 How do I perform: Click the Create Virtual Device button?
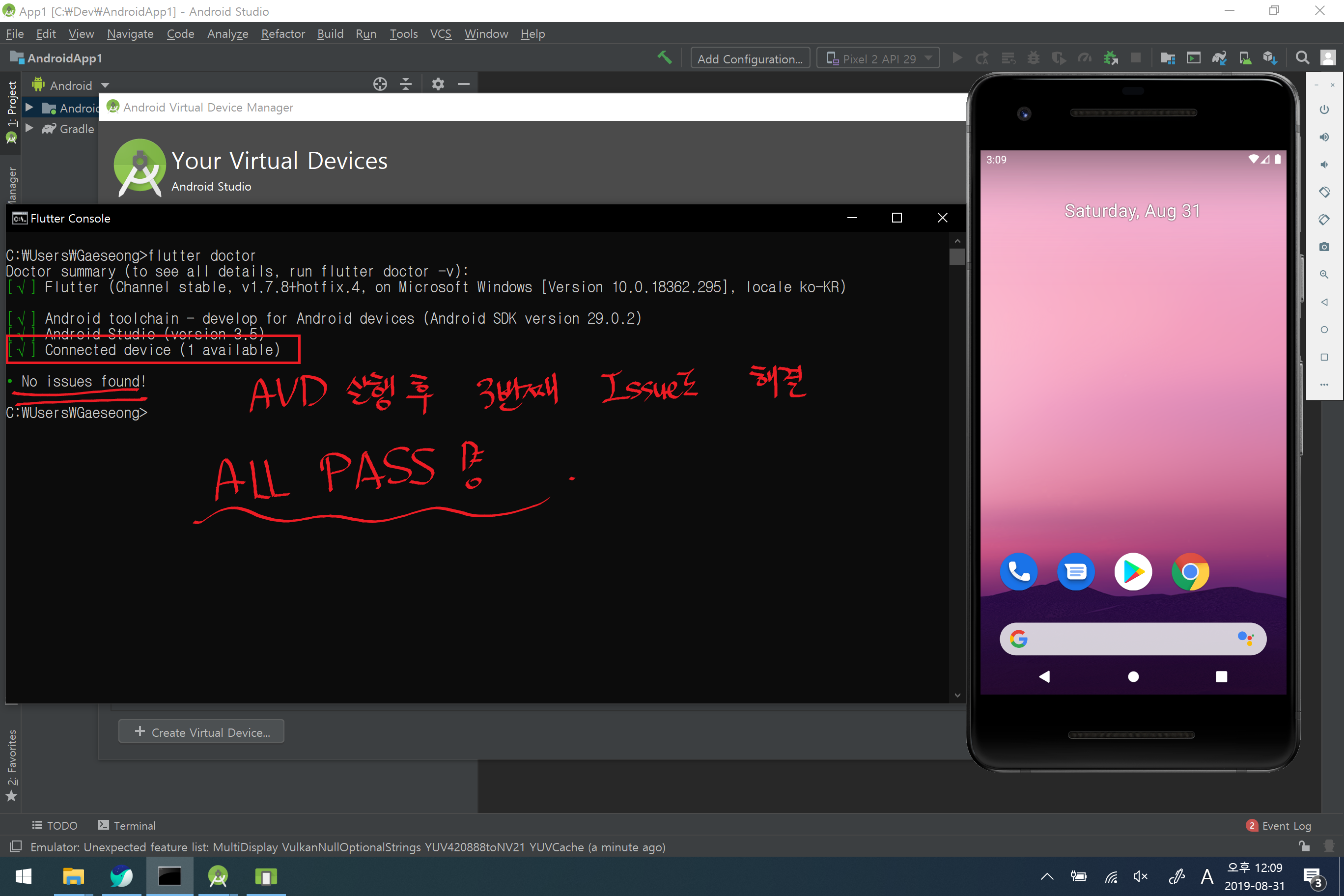[201, 731]
